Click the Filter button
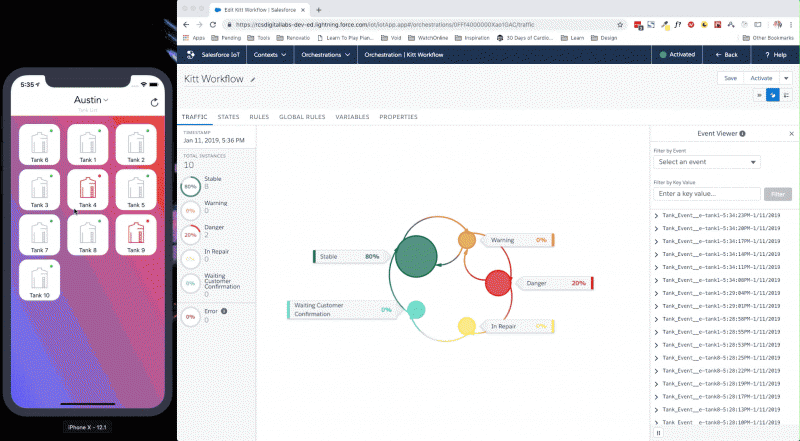Image resolution: width=800 pixels, height=441 pixels. 778,194
